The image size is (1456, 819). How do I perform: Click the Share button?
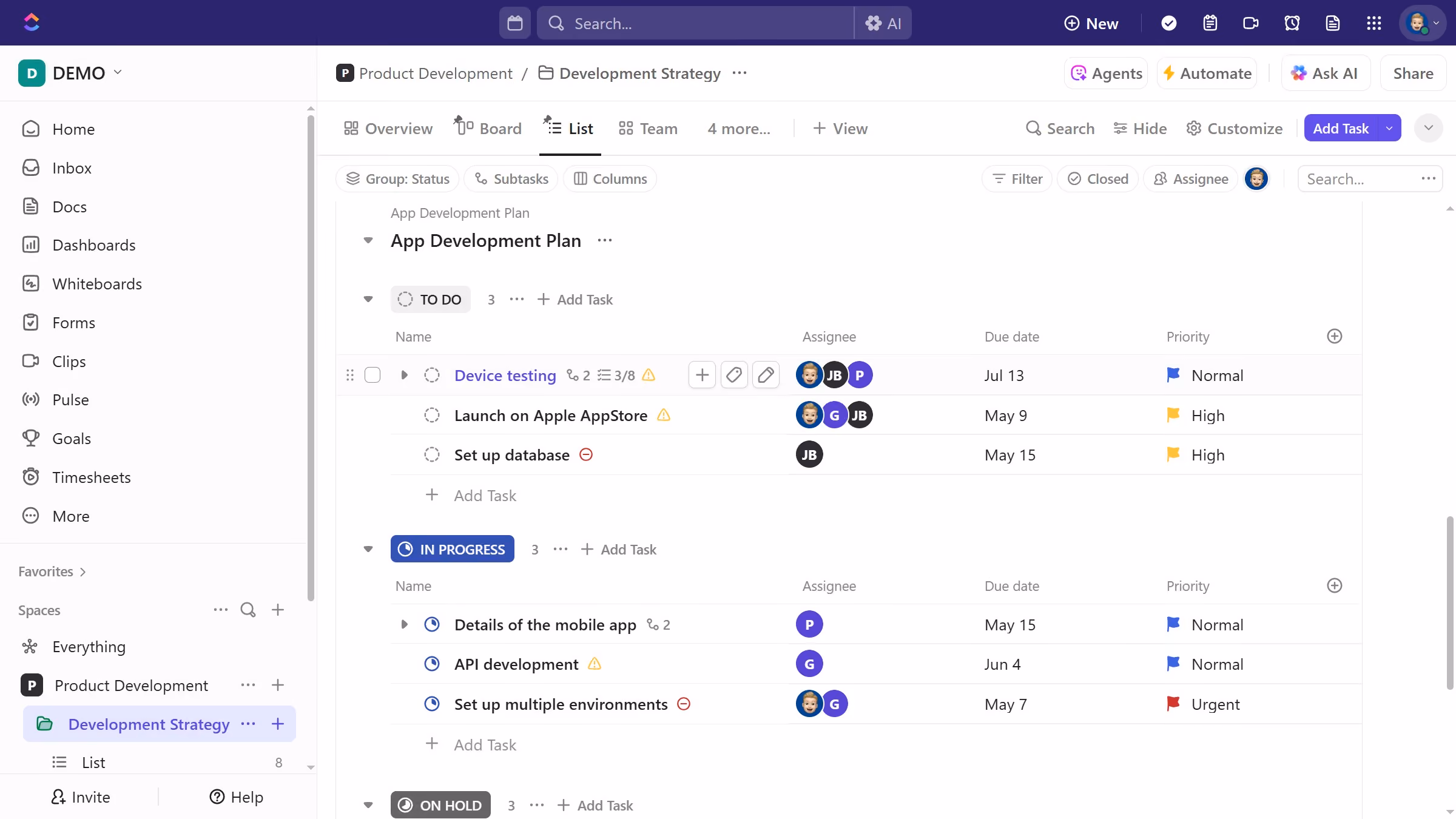[1413, 73]
